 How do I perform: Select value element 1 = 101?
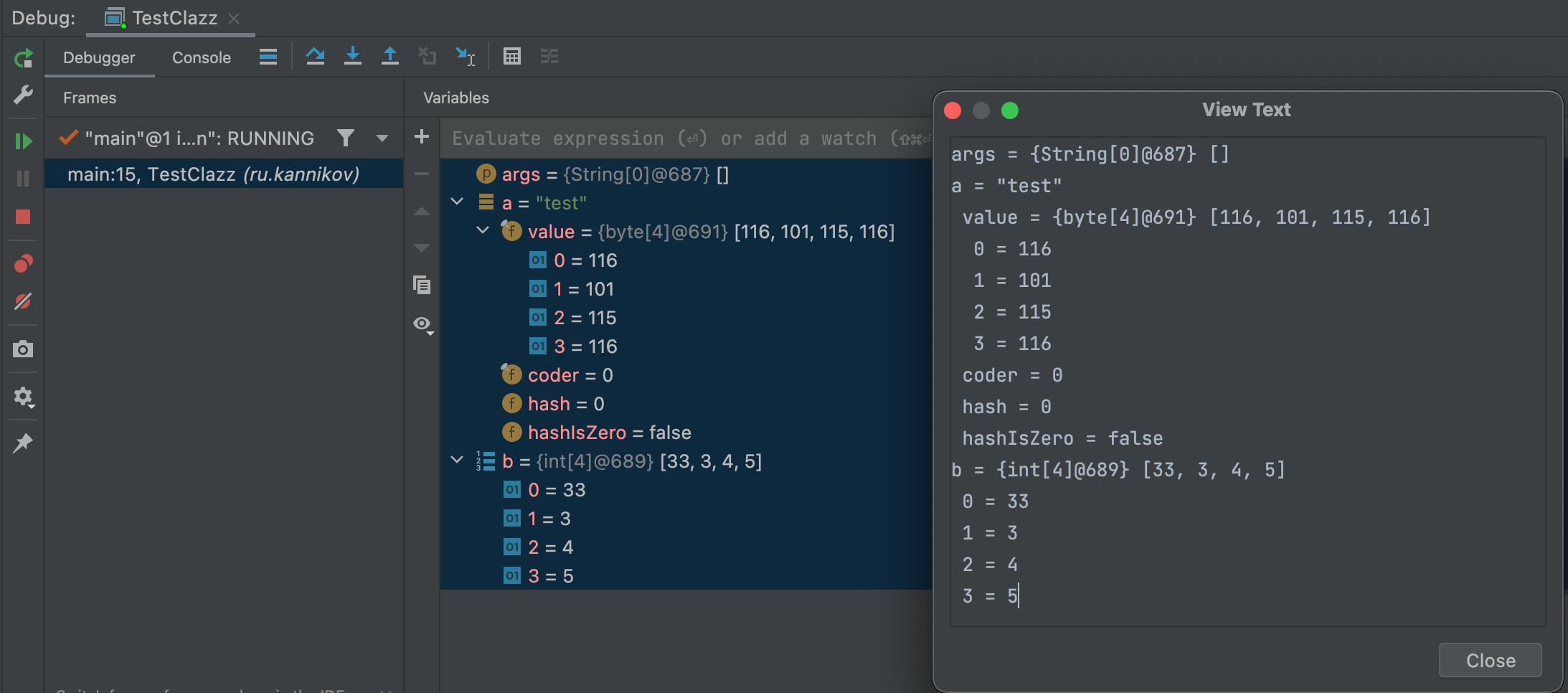686,288
